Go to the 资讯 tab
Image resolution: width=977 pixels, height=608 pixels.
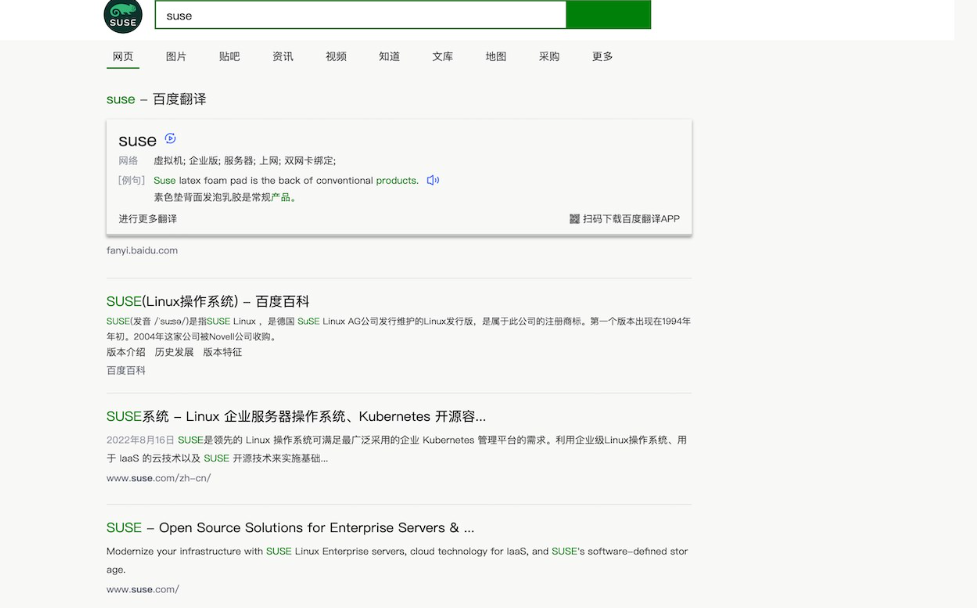point(282,56)
